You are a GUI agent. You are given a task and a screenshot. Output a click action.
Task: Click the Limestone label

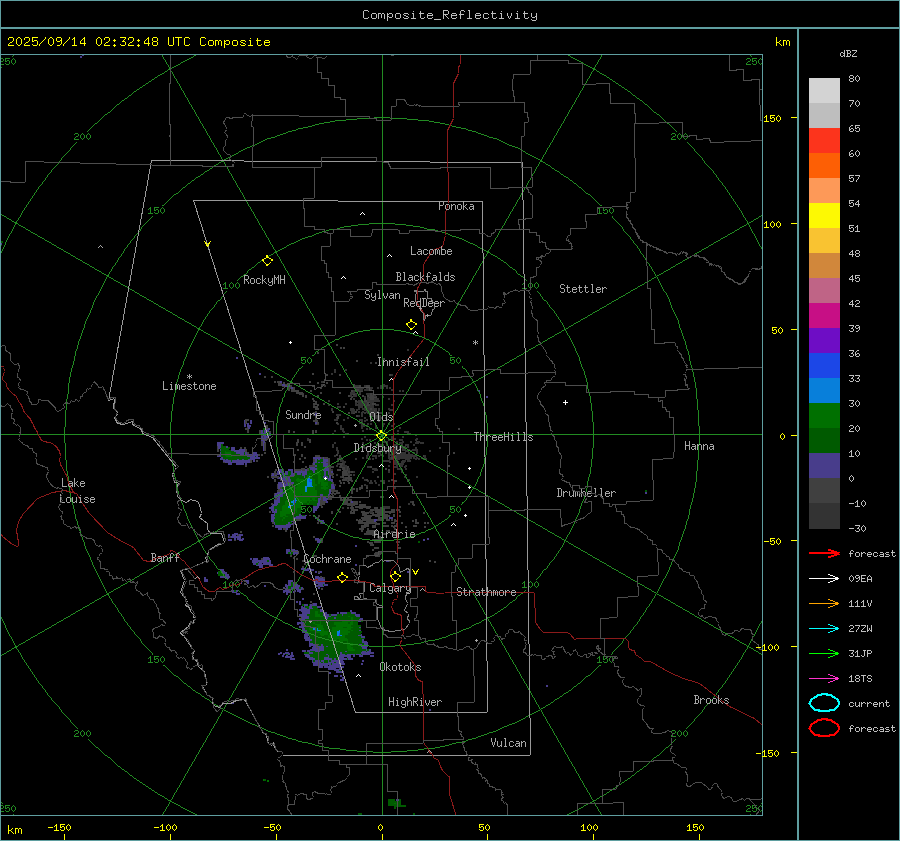[189, 386]
